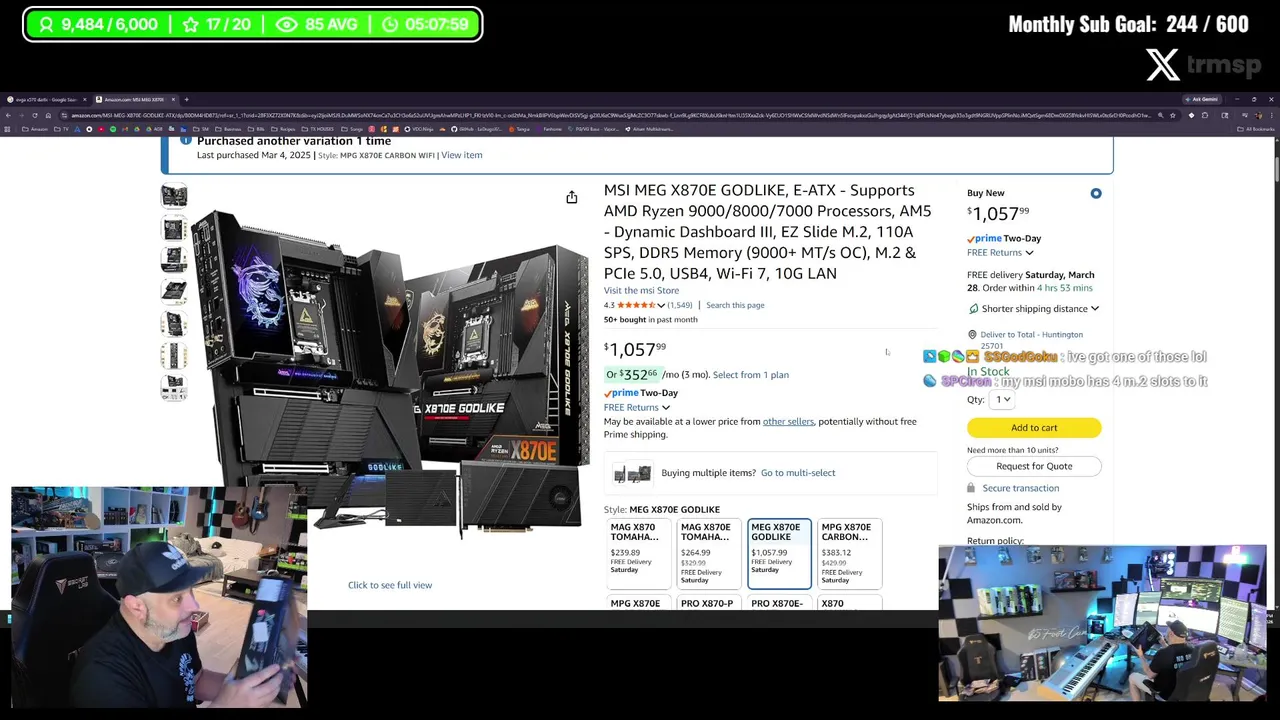Open the Select from 1 plan link
Image resolution: width=1280 pixels, height=720 pixels.
pyautogui.click(x=751, y=375)
